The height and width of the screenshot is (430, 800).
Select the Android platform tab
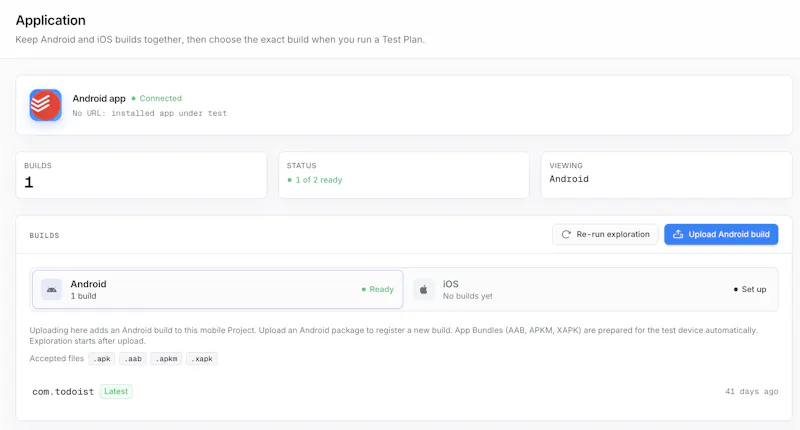tap(217, 289)
